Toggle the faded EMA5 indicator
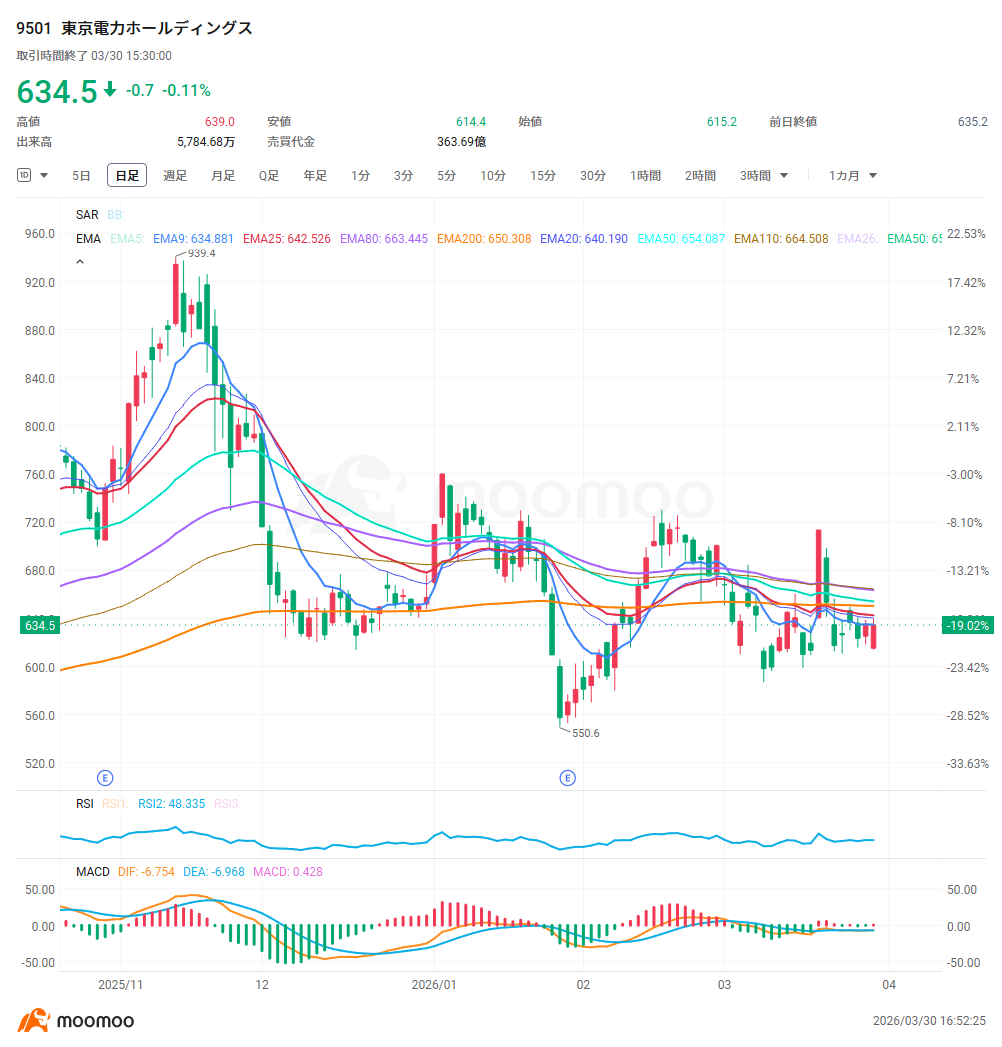The image size is (1002, 1047). coord(127,239)
